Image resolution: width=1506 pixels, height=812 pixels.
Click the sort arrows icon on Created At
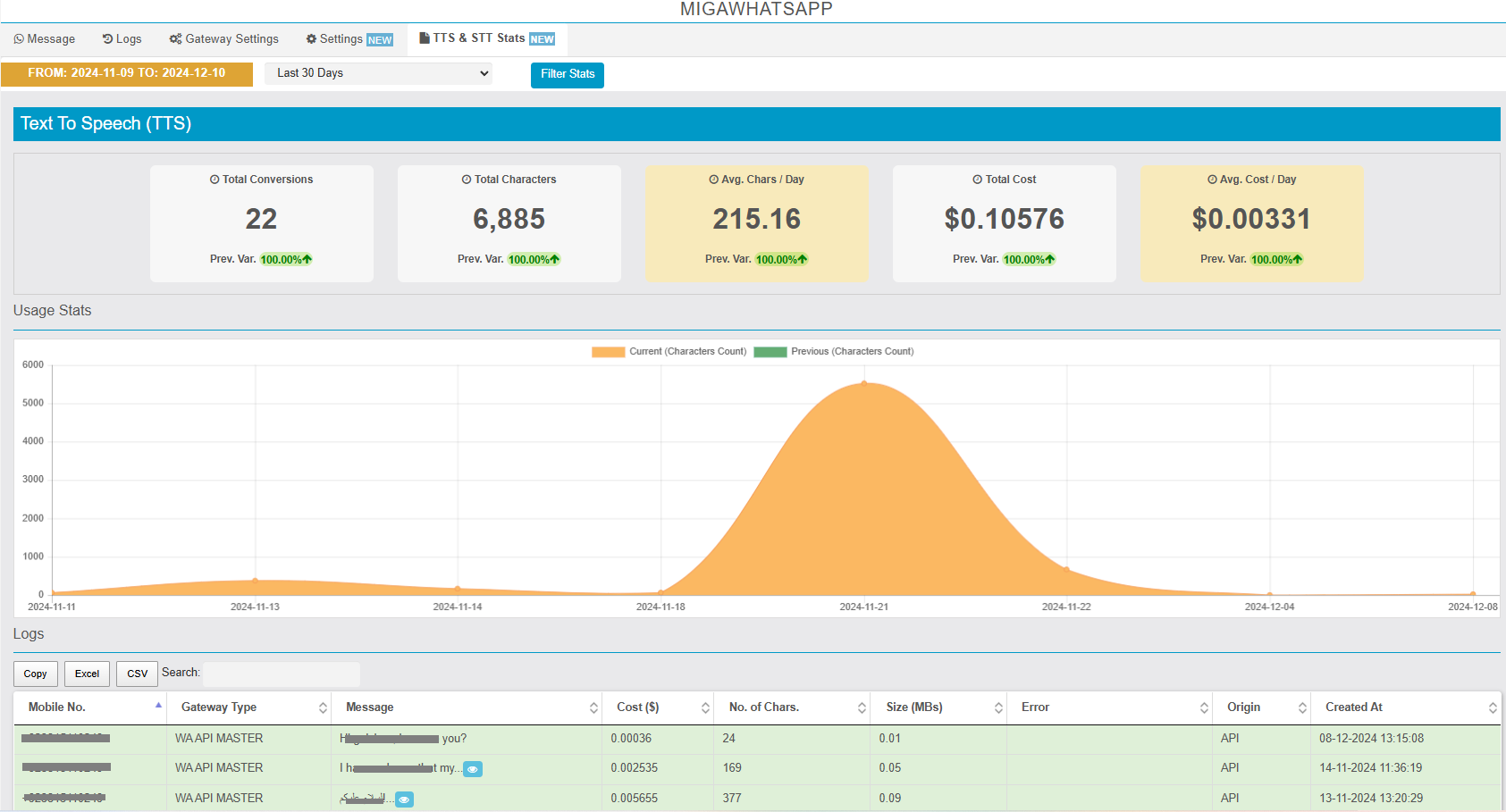coord(1492,707)
